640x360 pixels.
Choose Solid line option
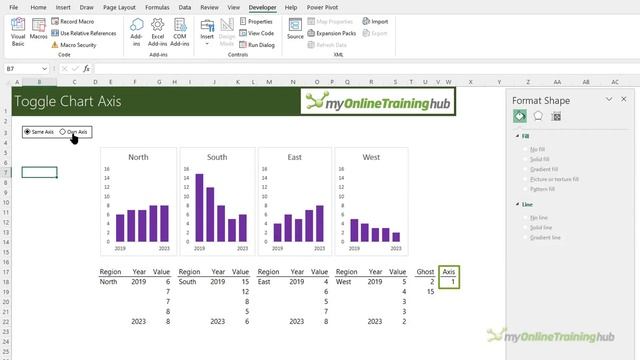click(x=538, y=227)
